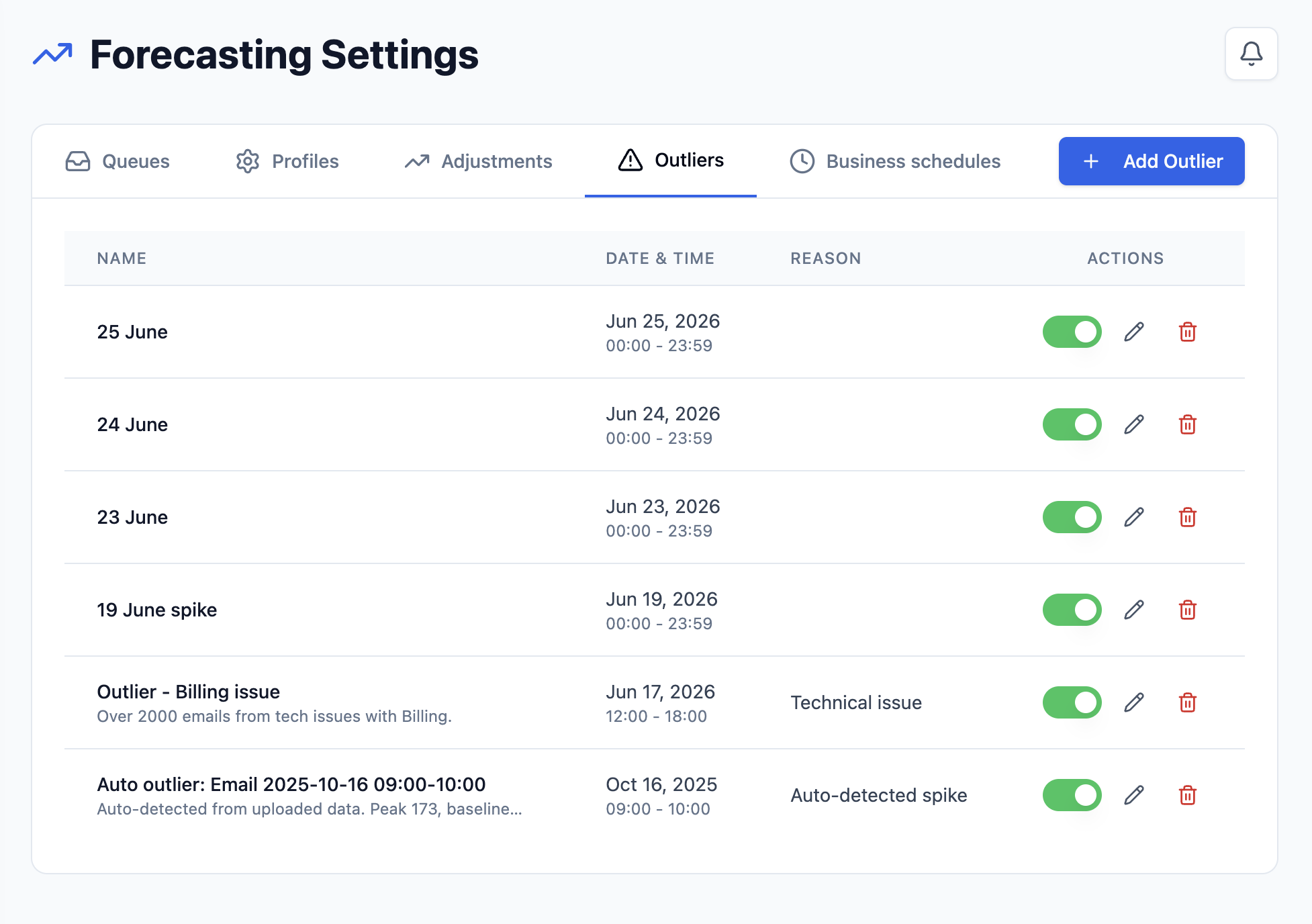Click the DATE & TIME column header
Viewport: 1312px width, 924px height.
click(660, 259)
